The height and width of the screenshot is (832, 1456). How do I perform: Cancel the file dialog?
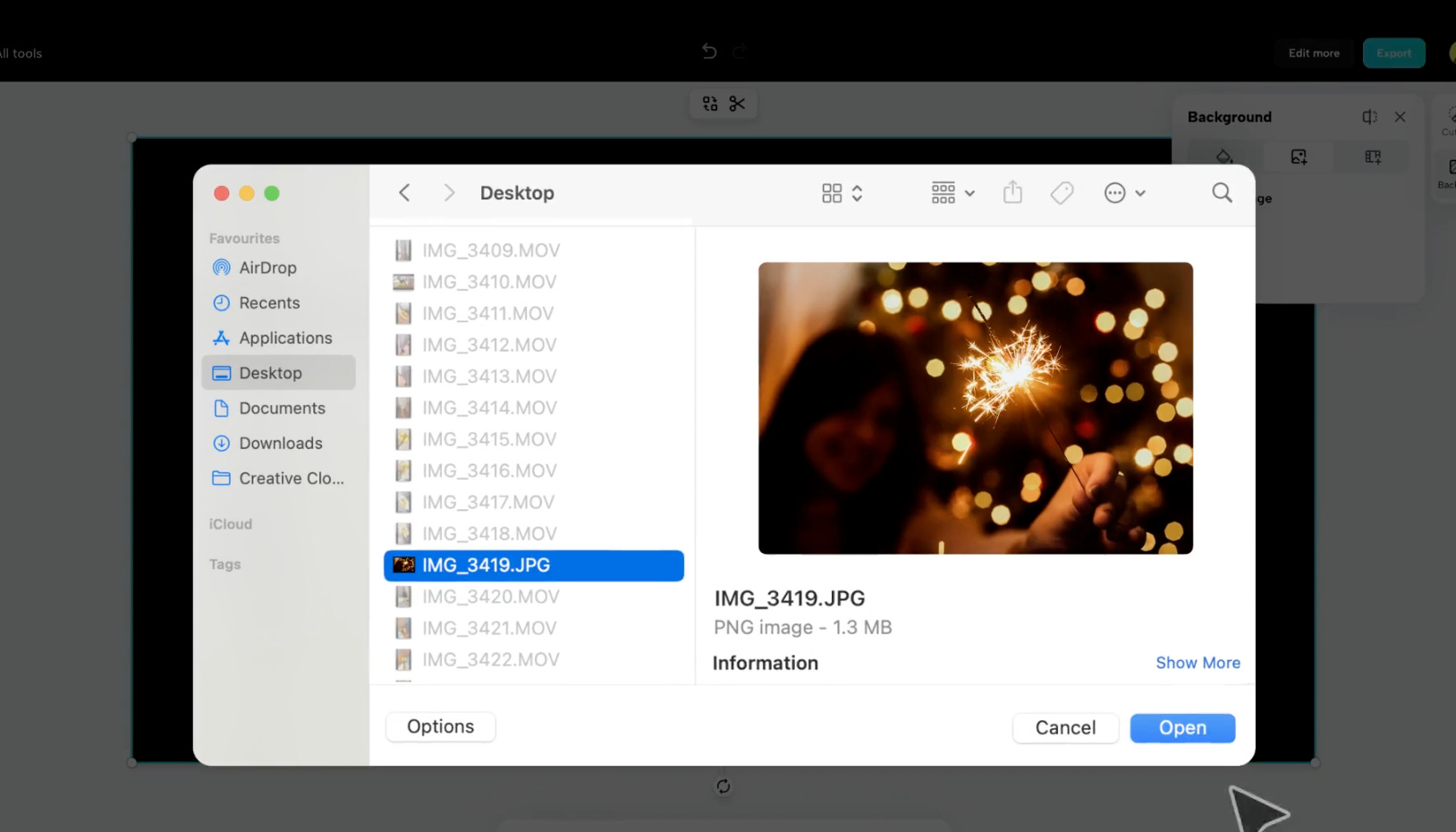(x=1065, y=728)
